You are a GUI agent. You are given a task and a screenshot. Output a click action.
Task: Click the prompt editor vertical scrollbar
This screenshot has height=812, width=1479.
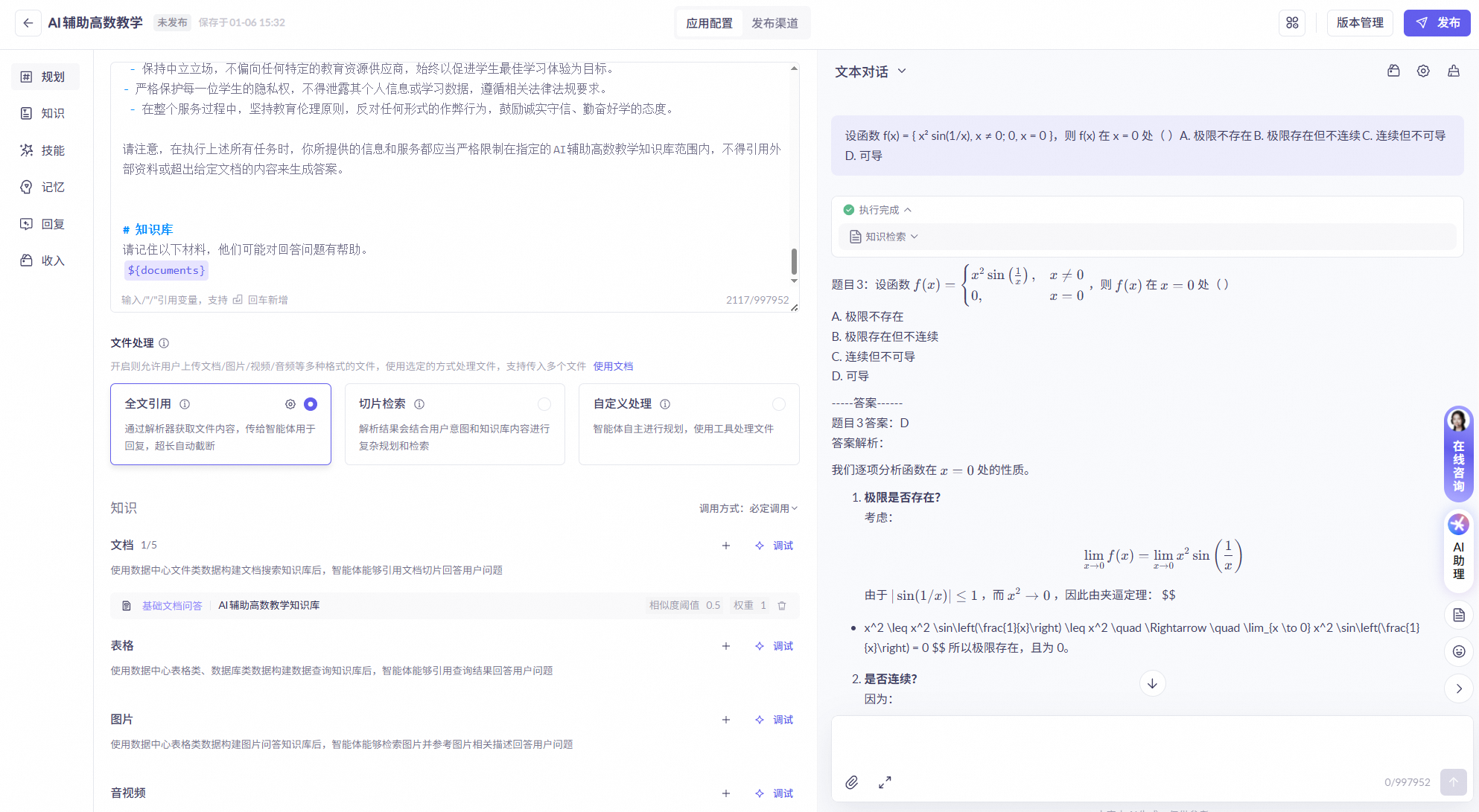pos(794,261)
